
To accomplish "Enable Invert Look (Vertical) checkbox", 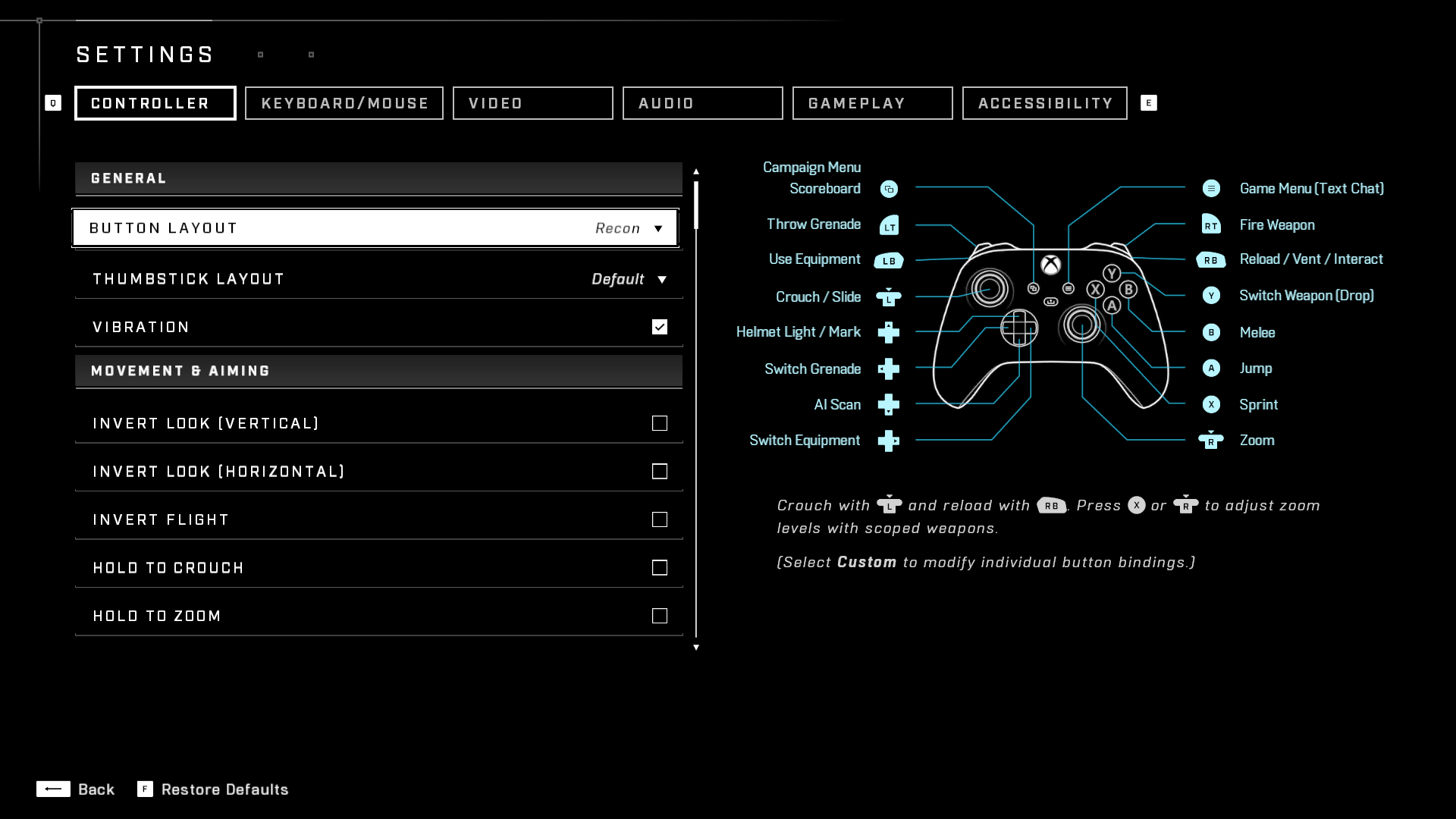I will point(660,423).
